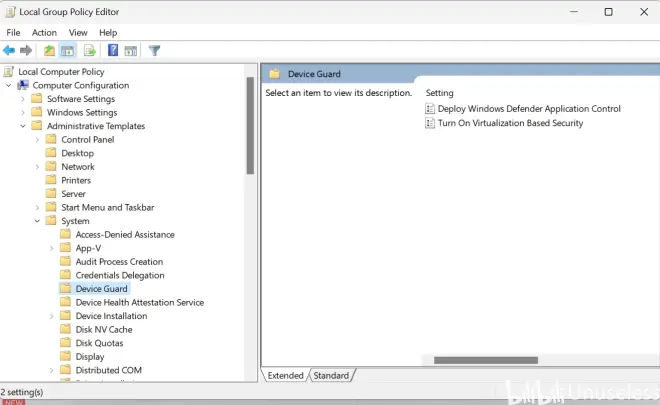Click the tree pane vertical scrollbar thumb

(x=250, y=125)
